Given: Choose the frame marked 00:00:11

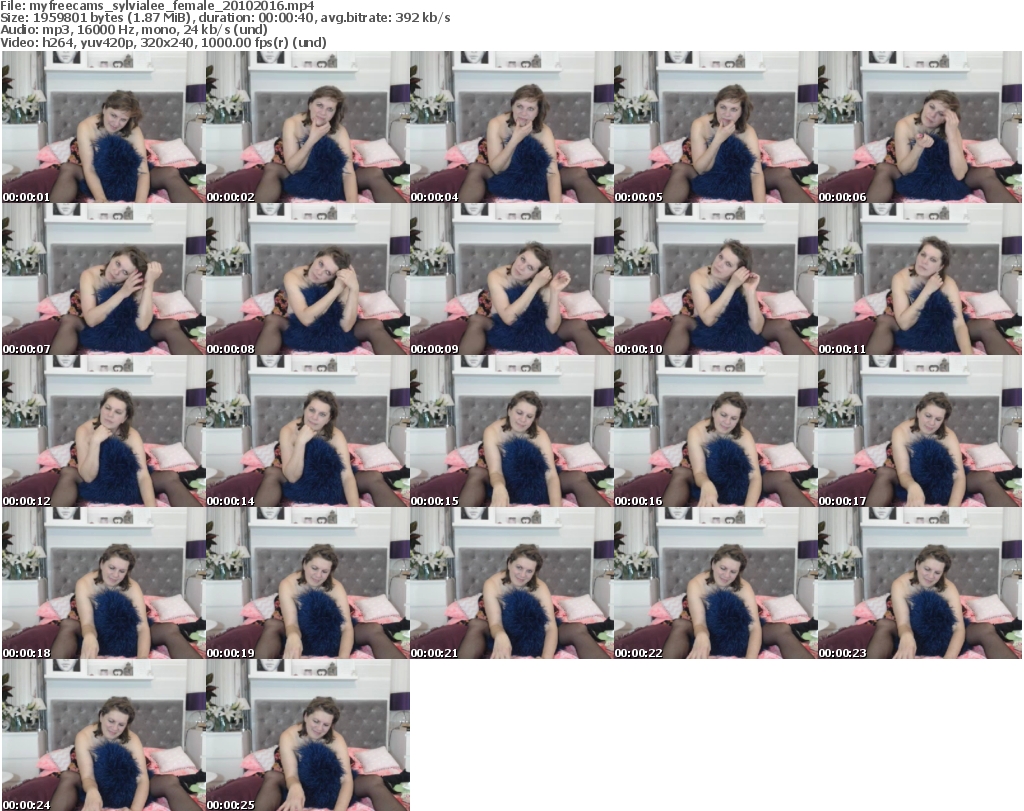Looking at the screenshot, I should click(x=920, y=279).
